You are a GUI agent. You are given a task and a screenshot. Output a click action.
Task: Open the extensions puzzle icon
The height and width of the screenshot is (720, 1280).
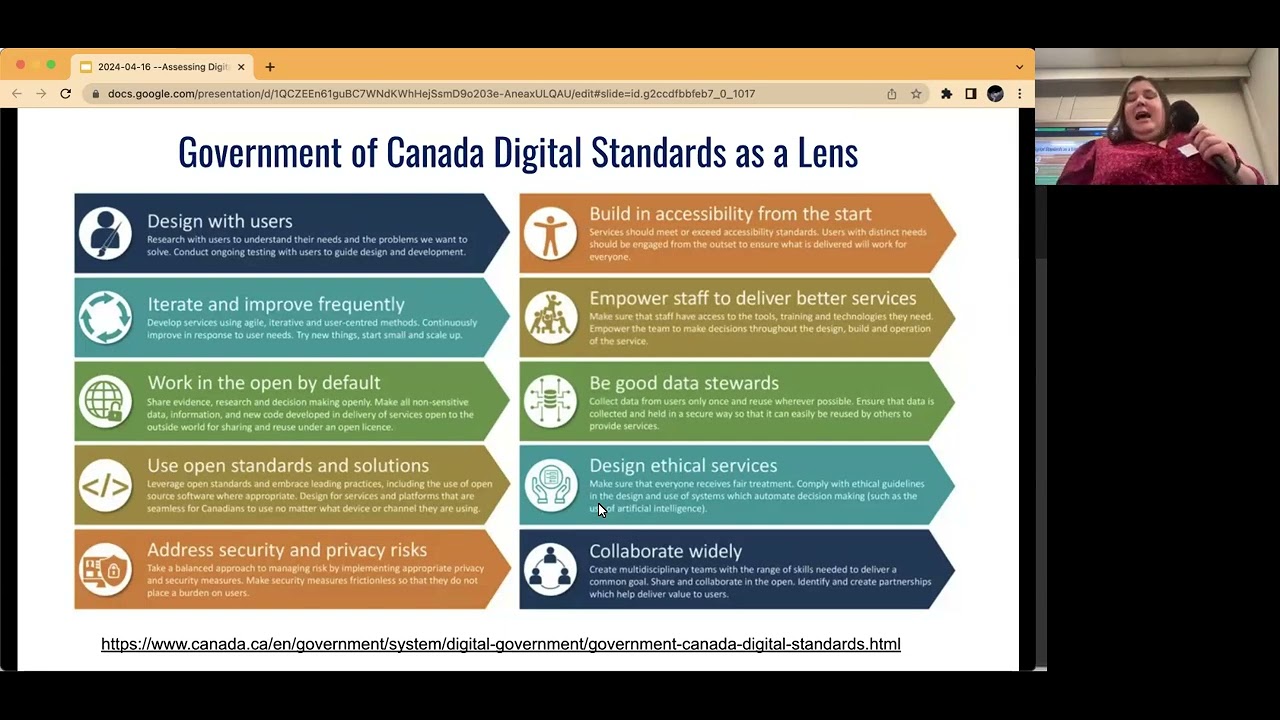947,94
